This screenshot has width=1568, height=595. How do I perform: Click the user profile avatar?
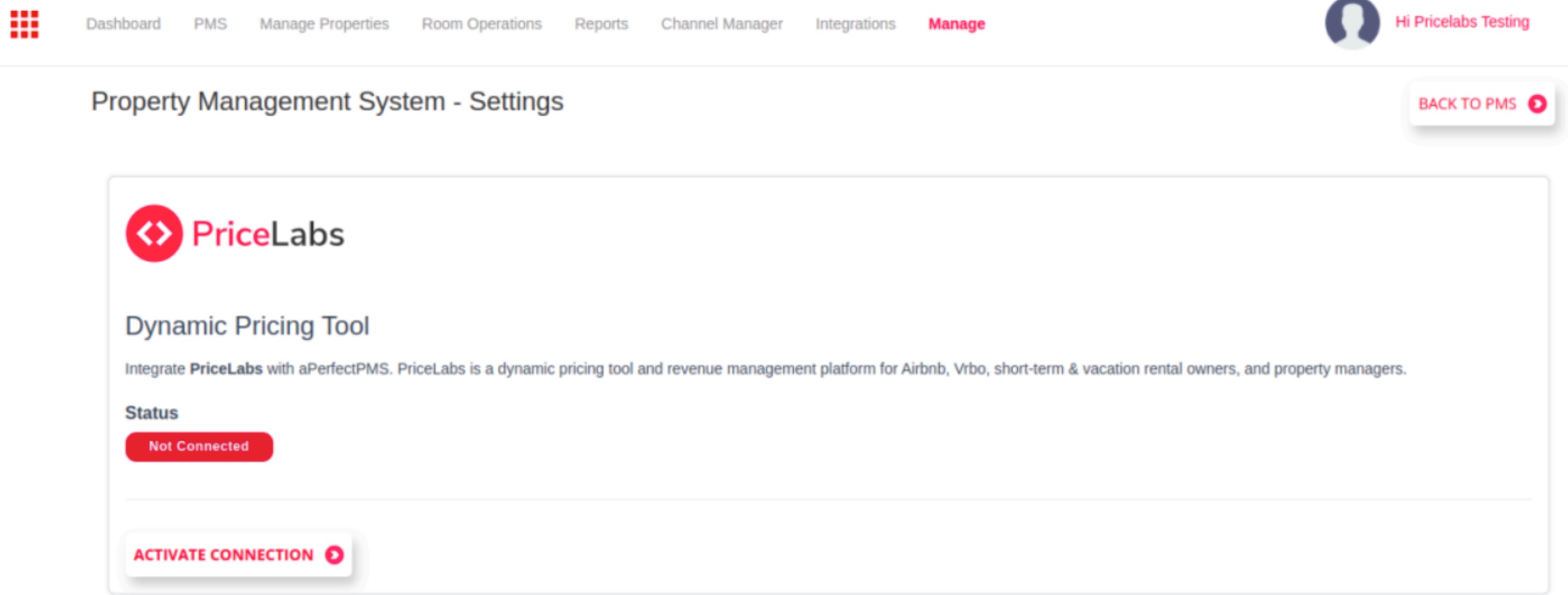tap(1352, 23)
